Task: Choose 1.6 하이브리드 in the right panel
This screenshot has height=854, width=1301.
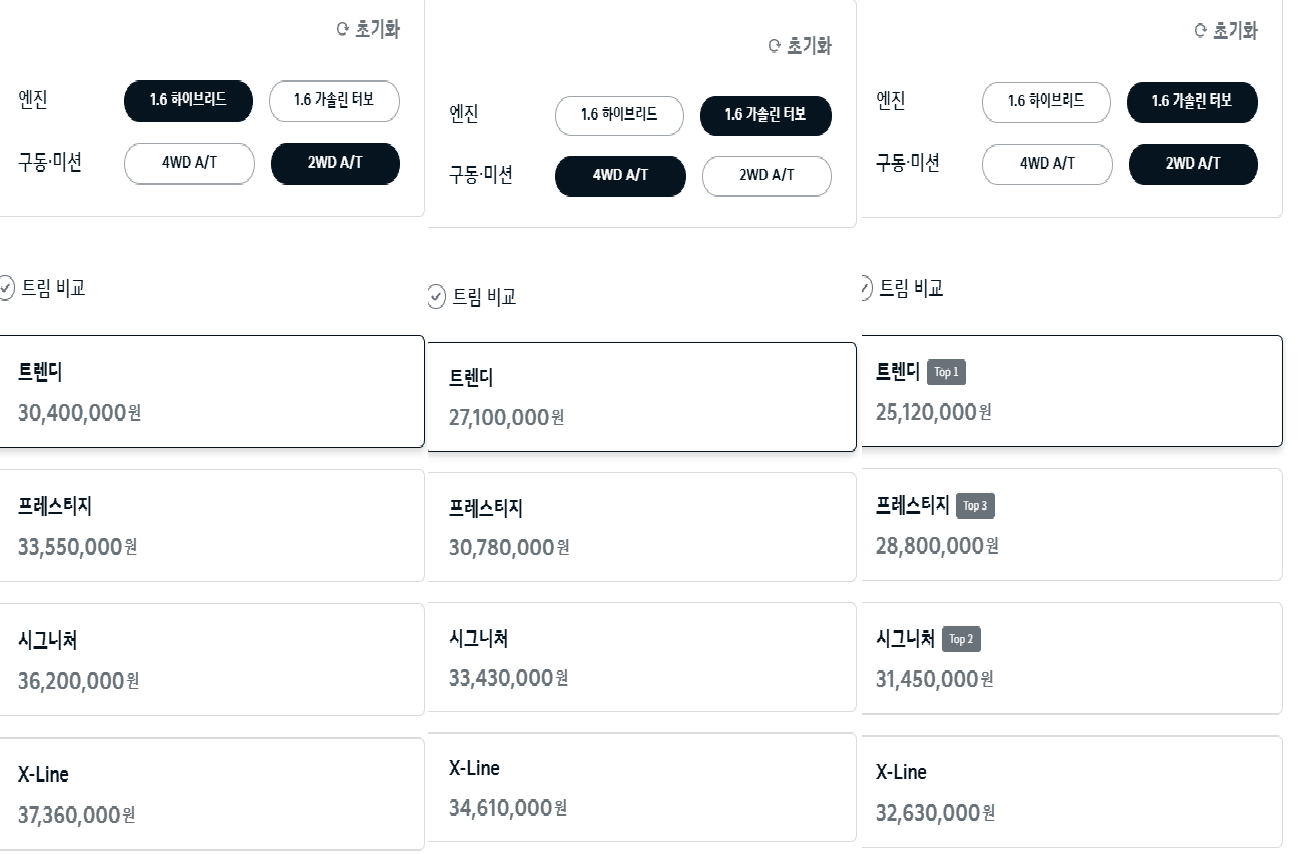Action: (x=1046, y=102)
